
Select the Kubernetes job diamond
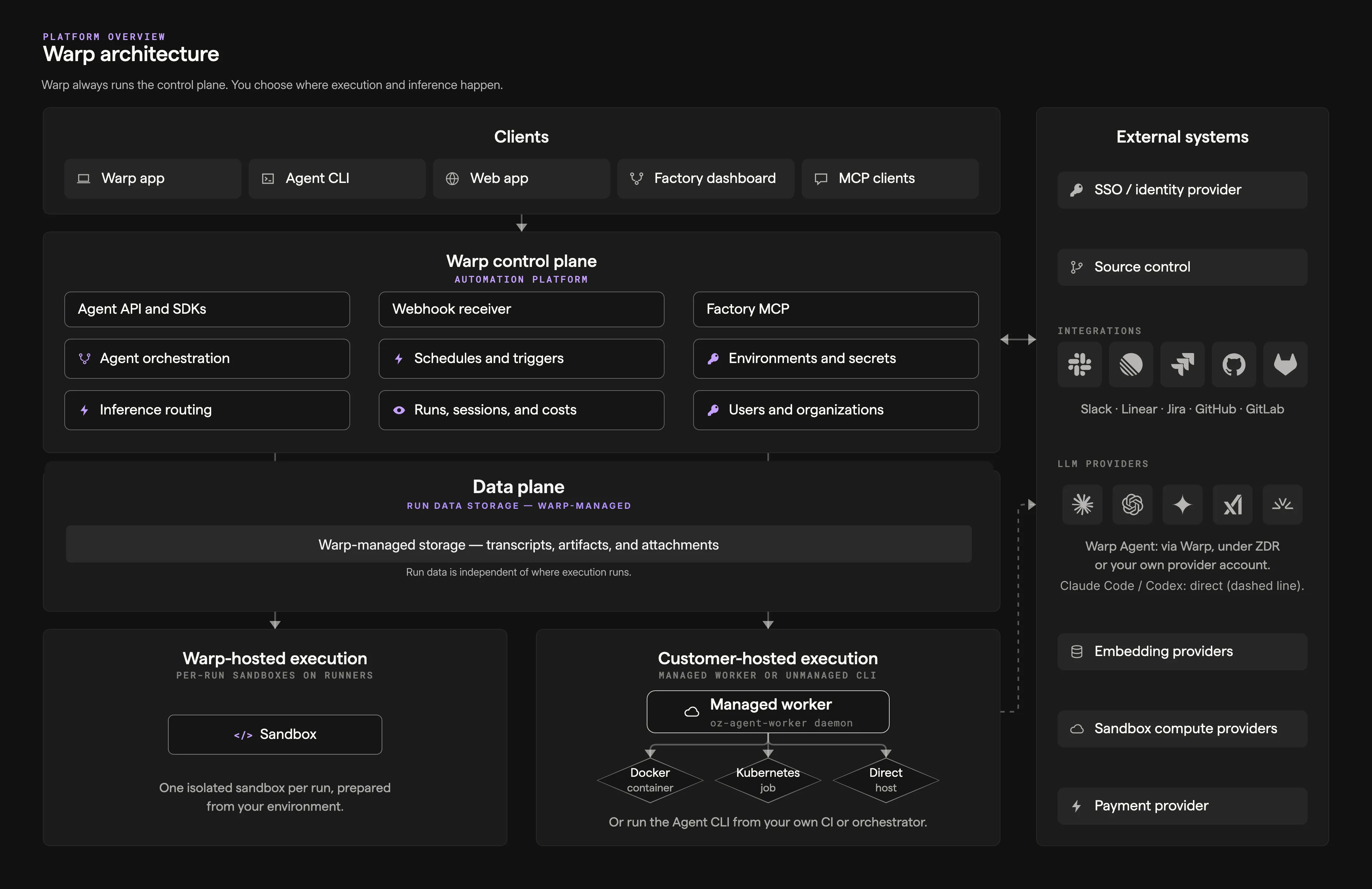(x=768, y=780)
